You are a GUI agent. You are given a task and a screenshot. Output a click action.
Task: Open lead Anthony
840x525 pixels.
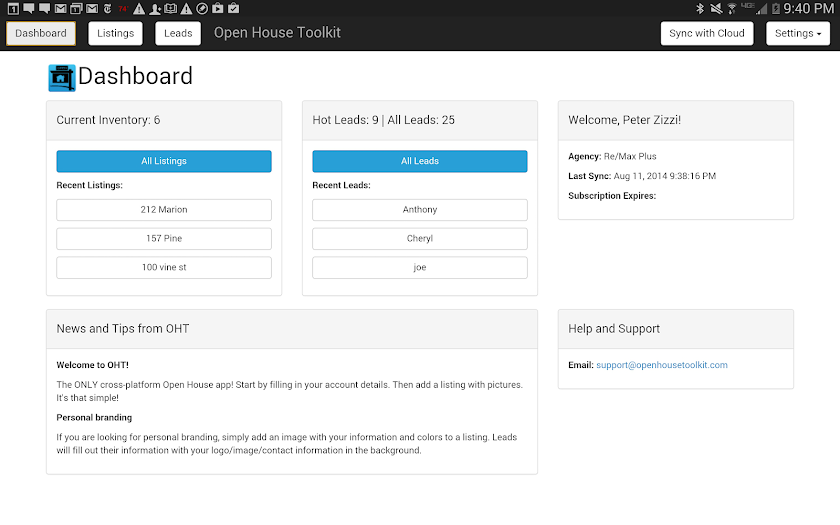click(x=419, y=210)
